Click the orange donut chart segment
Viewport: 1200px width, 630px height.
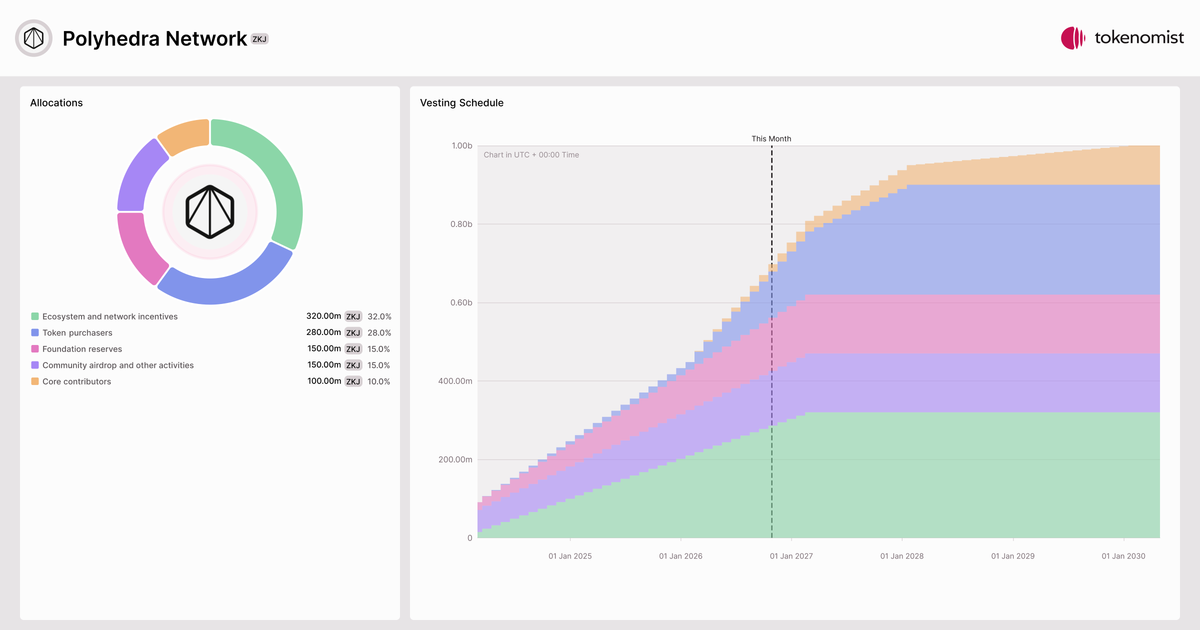tap(185, 135)
